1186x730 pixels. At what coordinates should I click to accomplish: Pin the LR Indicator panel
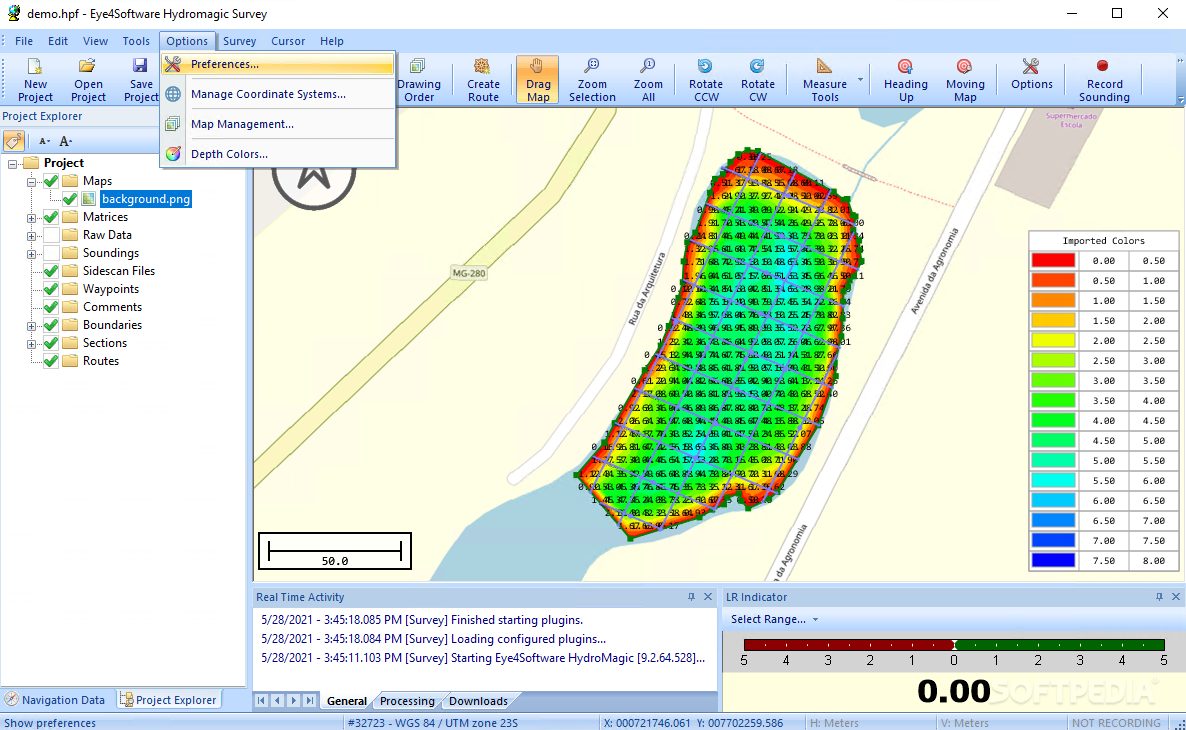coord(1159,597)
